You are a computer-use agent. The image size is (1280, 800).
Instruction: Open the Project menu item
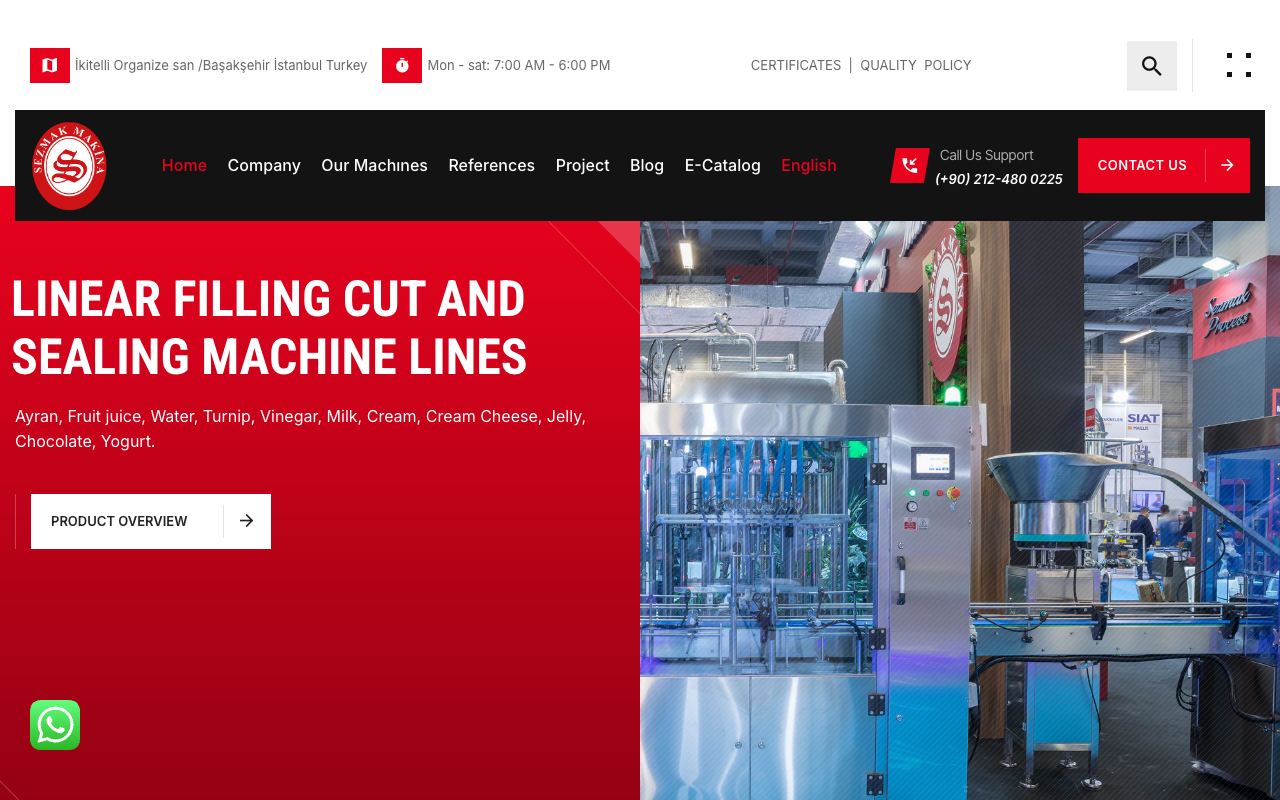tap(582, 165)
